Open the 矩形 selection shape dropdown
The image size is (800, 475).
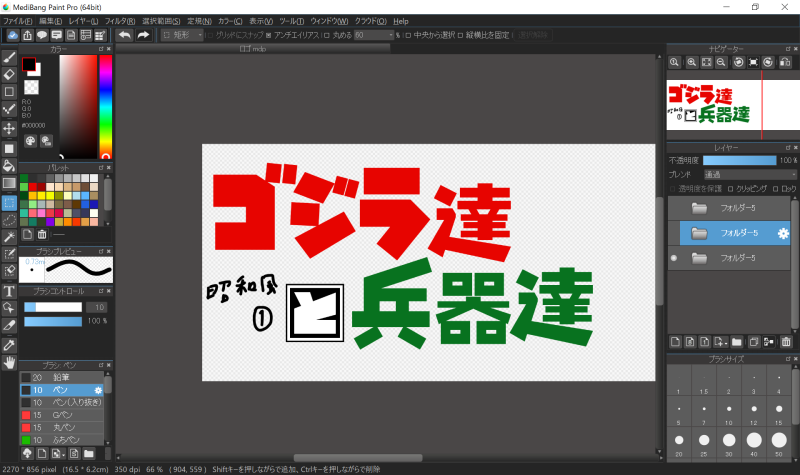pyautogui.click(x=182, y=35)
